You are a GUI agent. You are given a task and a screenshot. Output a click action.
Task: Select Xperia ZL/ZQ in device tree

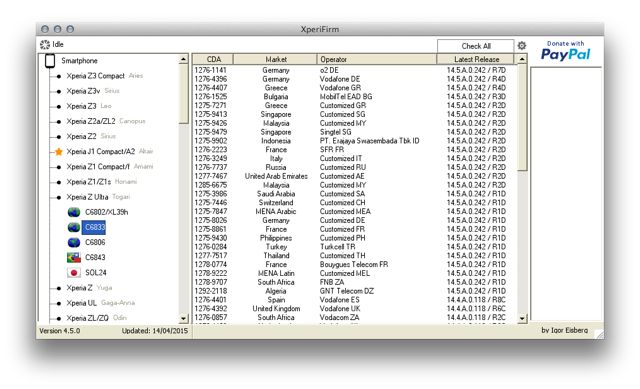click(x=87, y=318)
